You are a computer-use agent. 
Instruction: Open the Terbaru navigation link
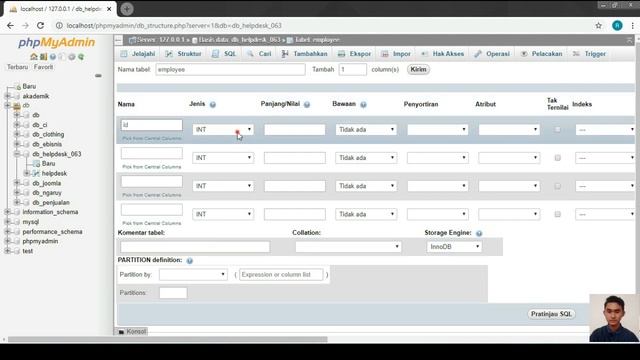pyautogui.click(x=18, y=67)
